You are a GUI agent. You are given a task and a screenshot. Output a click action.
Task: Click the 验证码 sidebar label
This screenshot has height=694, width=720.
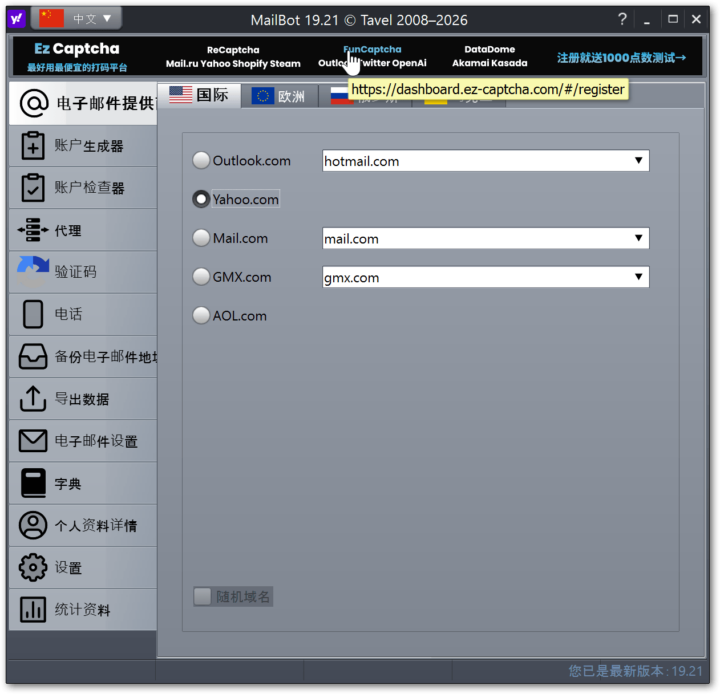[75, 272]
